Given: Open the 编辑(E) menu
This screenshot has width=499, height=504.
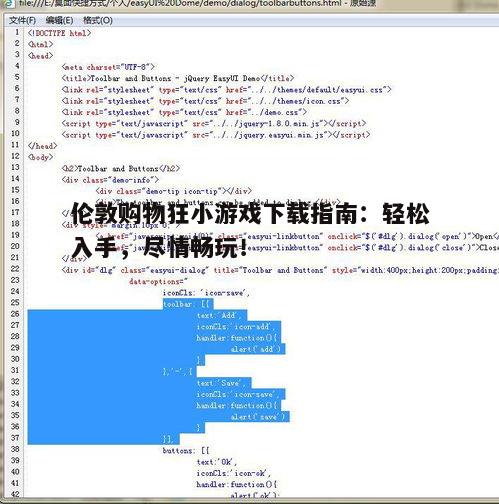Looking at the screenshot, I should point(59,20).
